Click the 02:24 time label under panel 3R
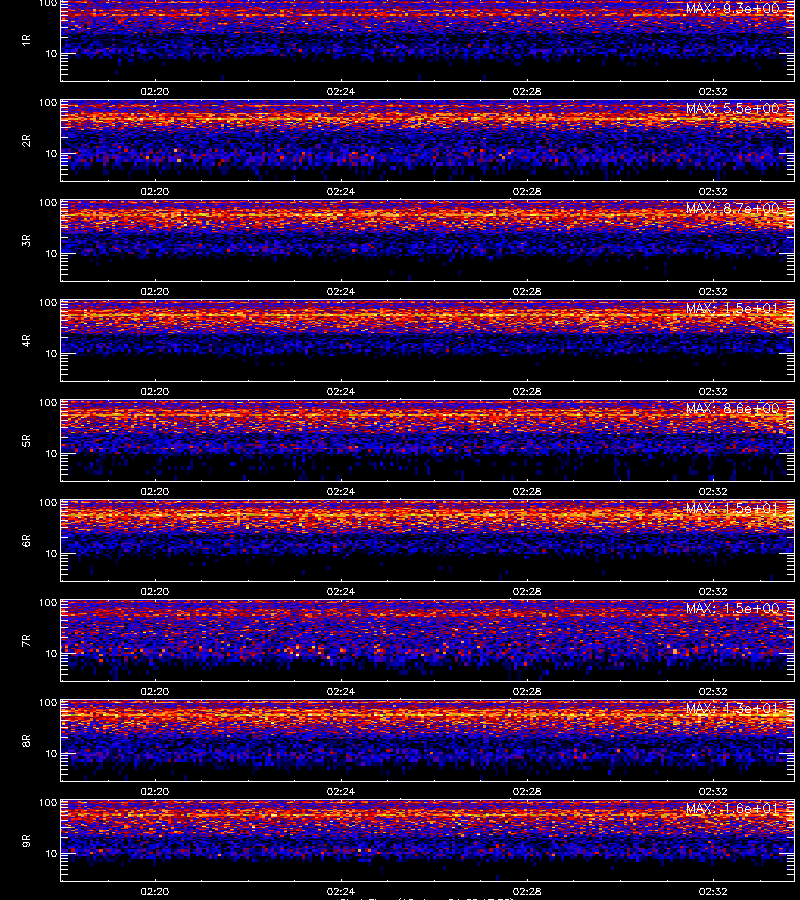This screenshot has height=900, width=800. pyautogui.click(x=341, y=291)
